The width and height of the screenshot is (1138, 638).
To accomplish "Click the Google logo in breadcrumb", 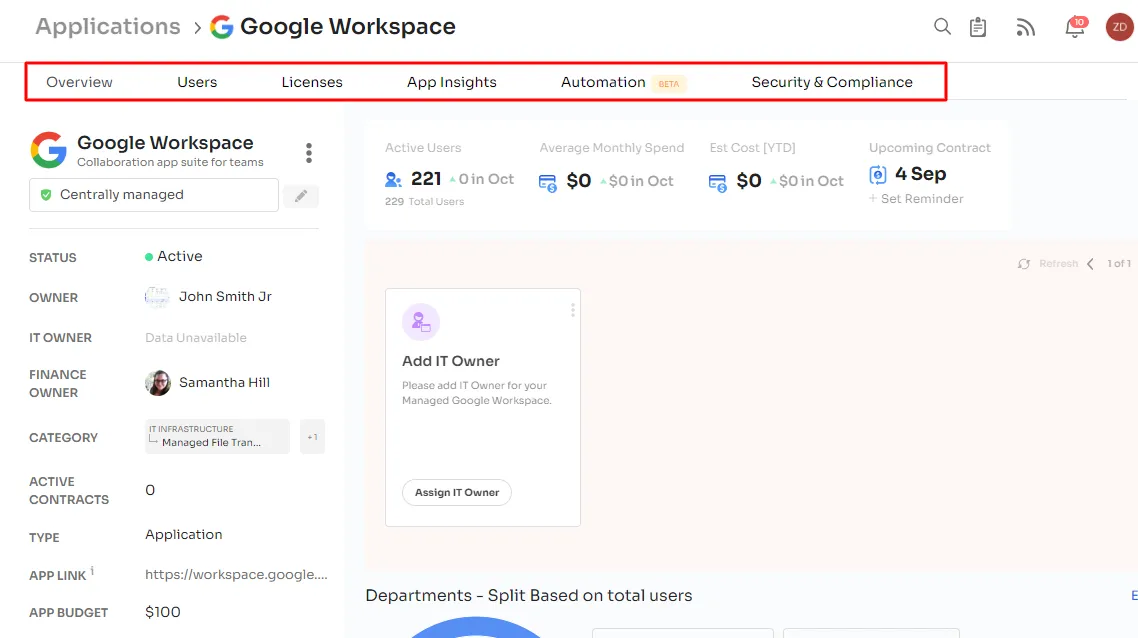I will pyautogui.click(x=221, y=27).
